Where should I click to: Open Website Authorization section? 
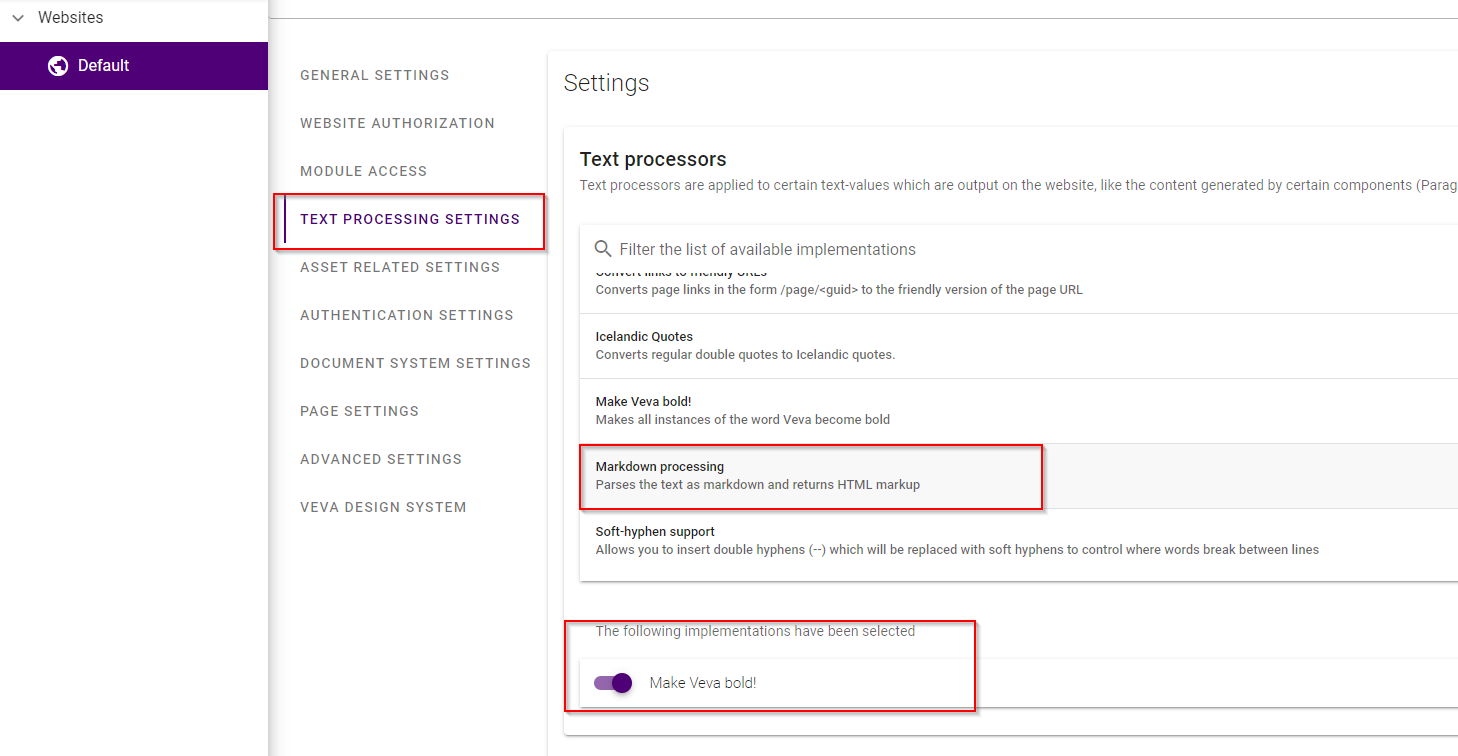tap(397, 123)
